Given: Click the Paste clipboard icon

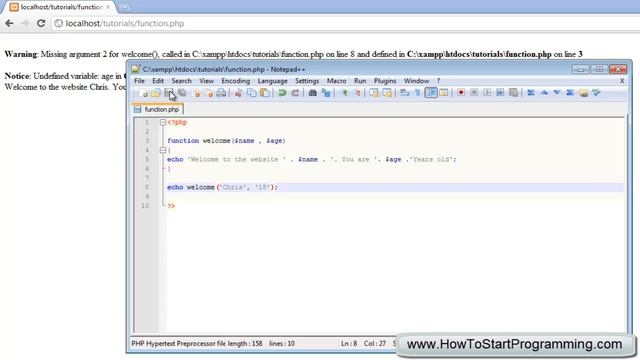Looking at the screenshot, I should [265, 93].
